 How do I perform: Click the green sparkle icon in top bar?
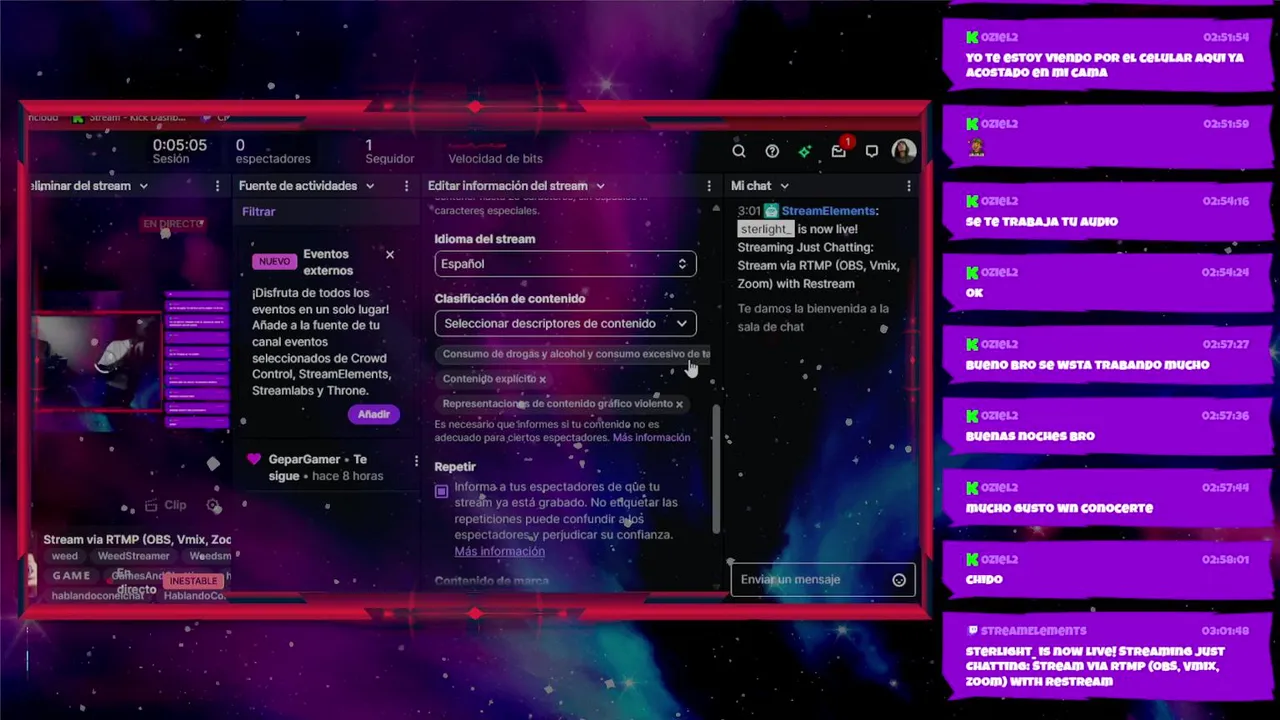(x=805, y=151)
